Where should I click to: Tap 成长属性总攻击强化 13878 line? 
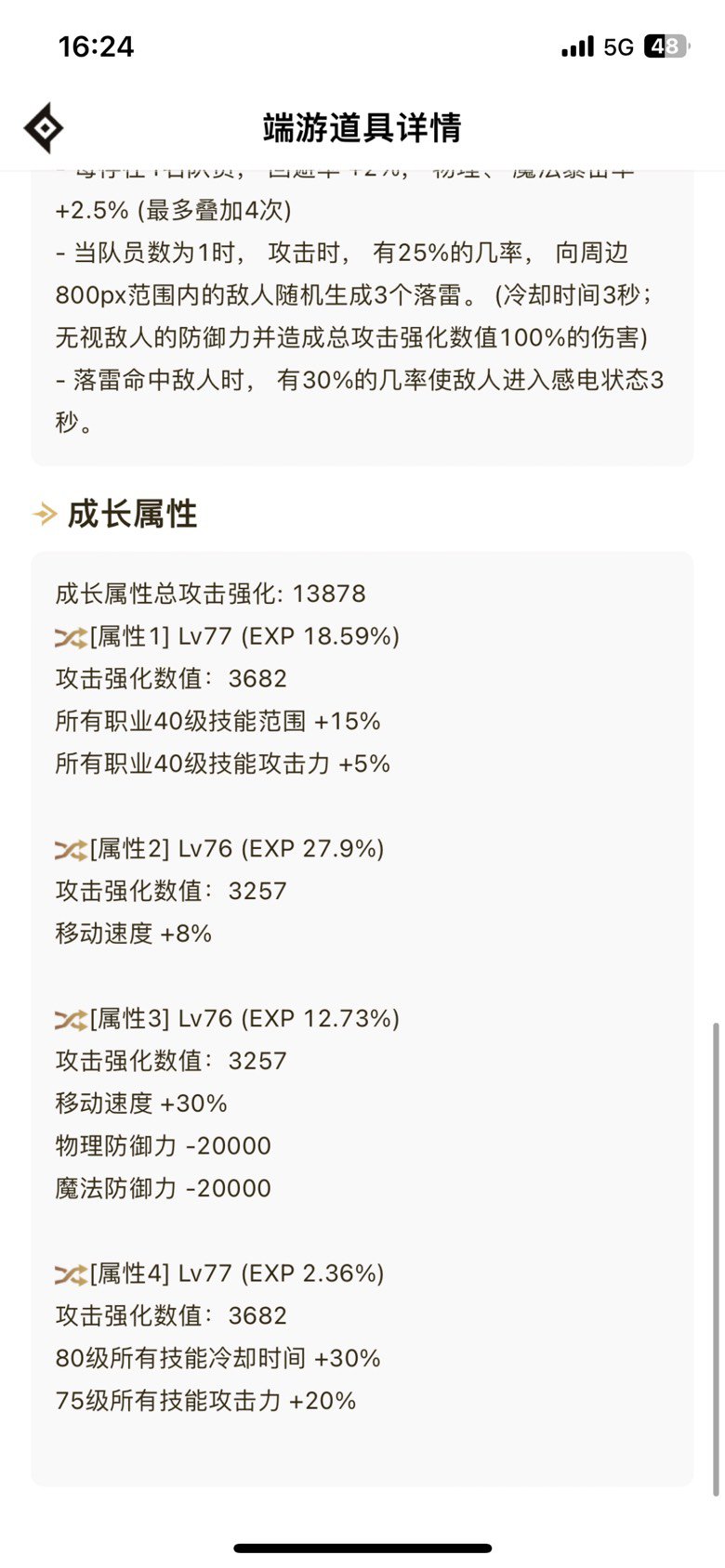click(x=211, y=595)
